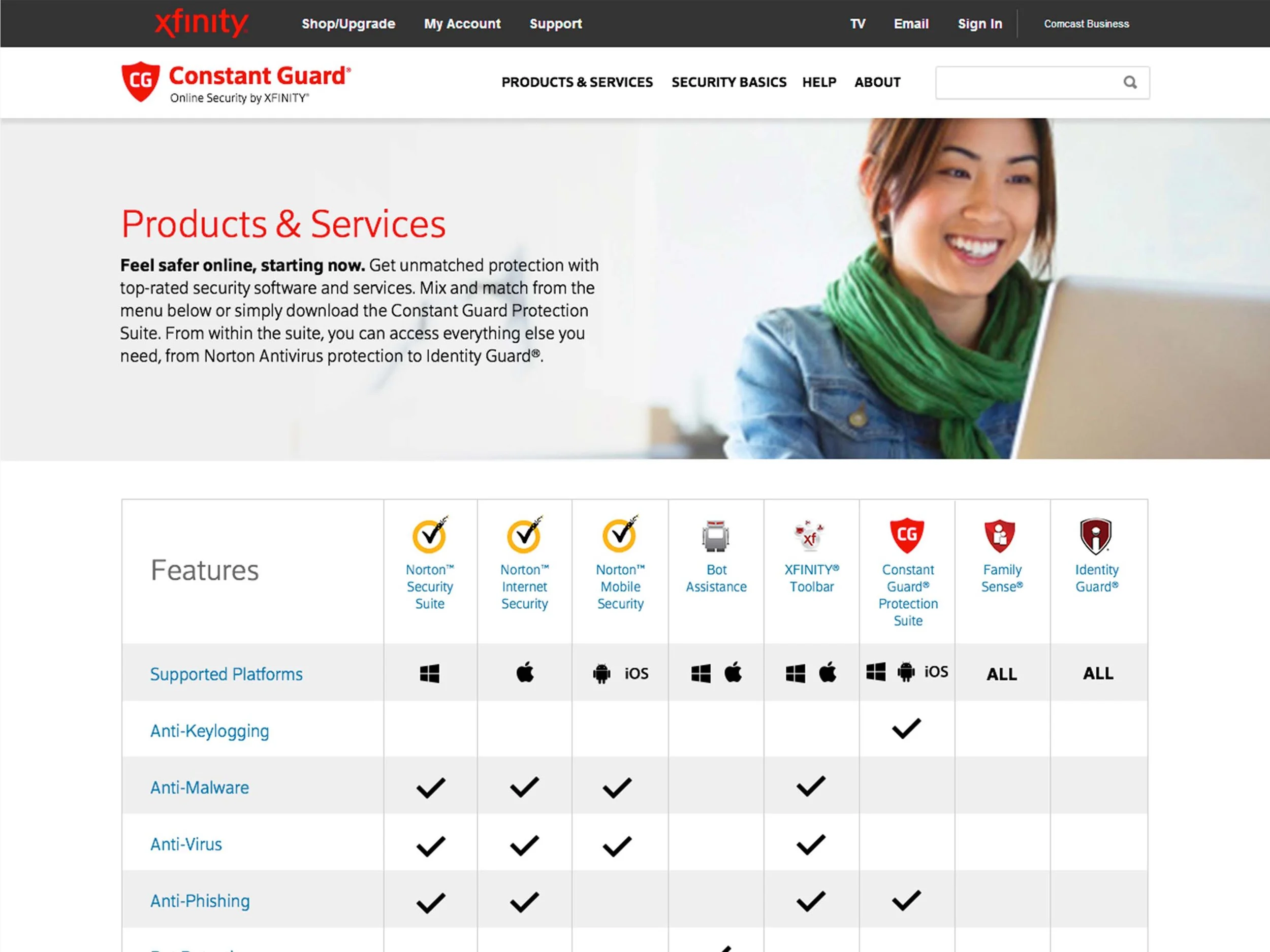Open Identity Guard product link
This screenshot has width=1270, height=952.
click(x=1097, y=578)
